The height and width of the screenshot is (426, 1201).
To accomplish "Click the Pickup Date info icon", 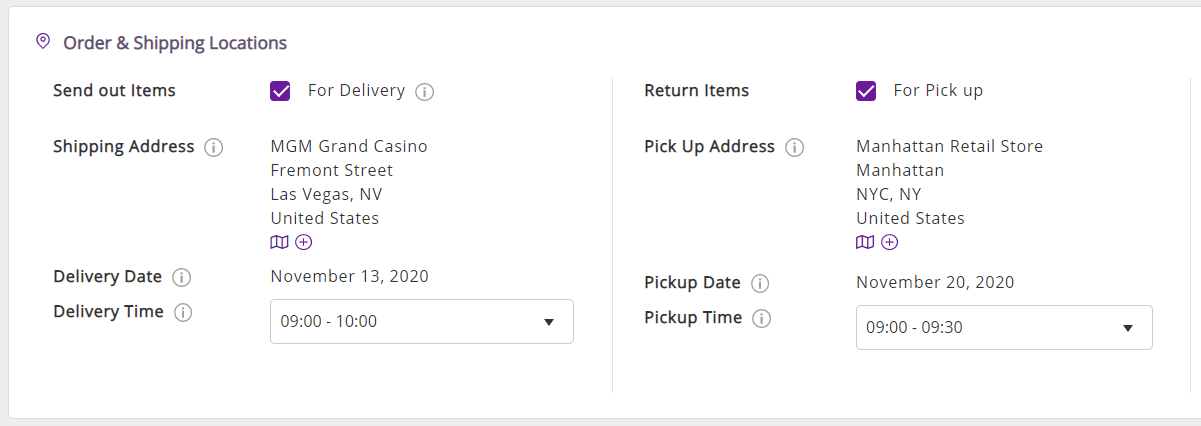I will click(760, 284).
